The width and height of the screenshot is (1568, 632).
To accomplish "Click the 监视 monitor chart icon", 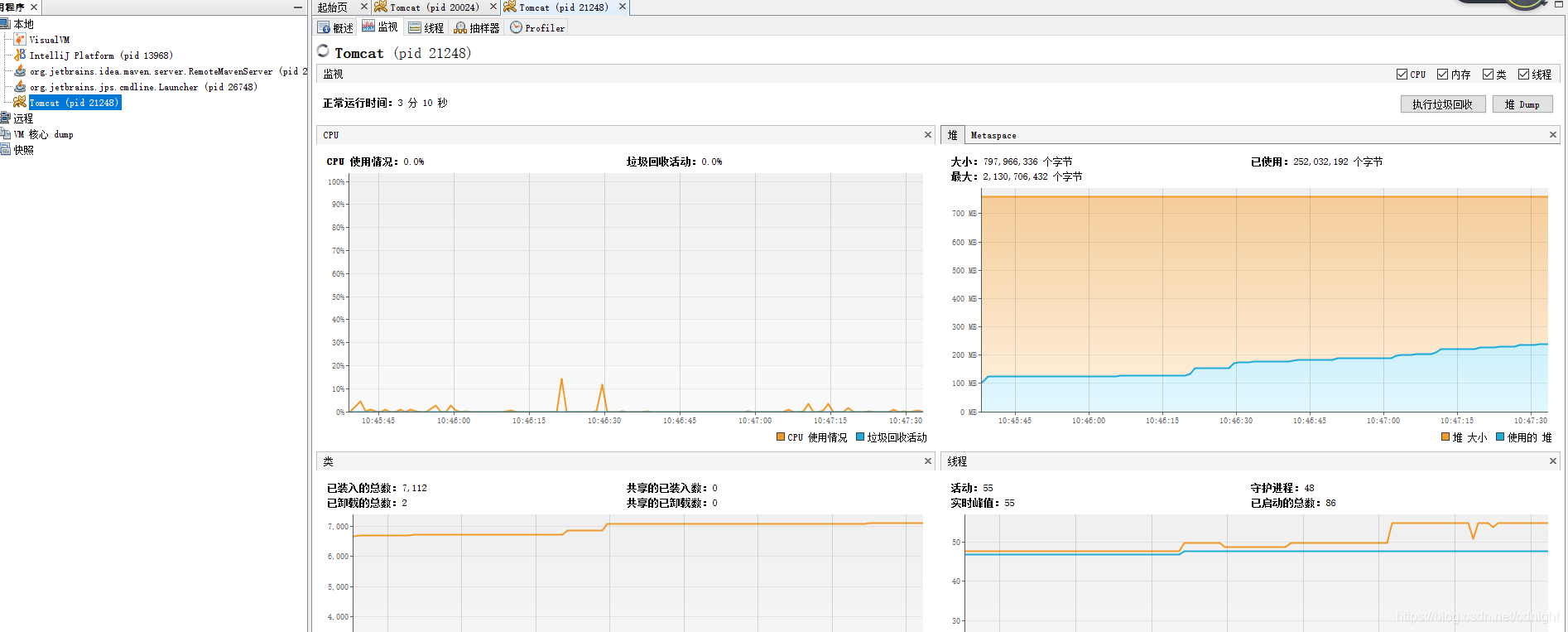I will tap(368, 27).
